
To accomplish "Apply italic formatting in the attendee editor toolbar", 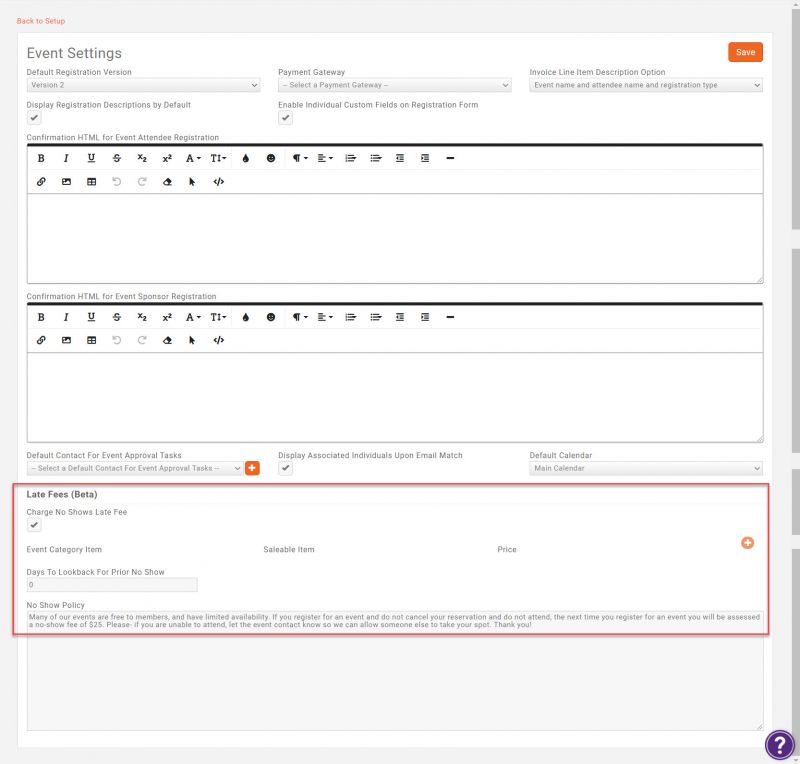I will [65, 157].
